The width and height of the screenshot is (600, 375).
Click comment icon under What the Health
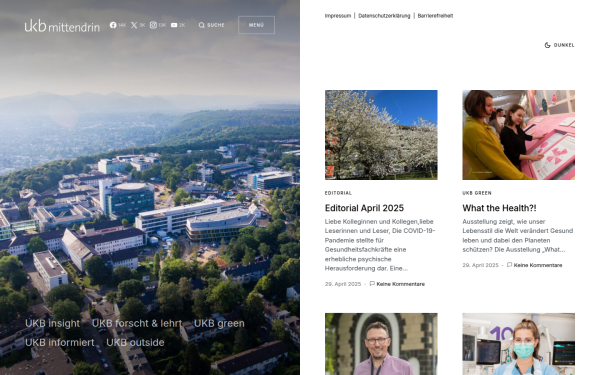pyautogui.click(x=509, y=265)
